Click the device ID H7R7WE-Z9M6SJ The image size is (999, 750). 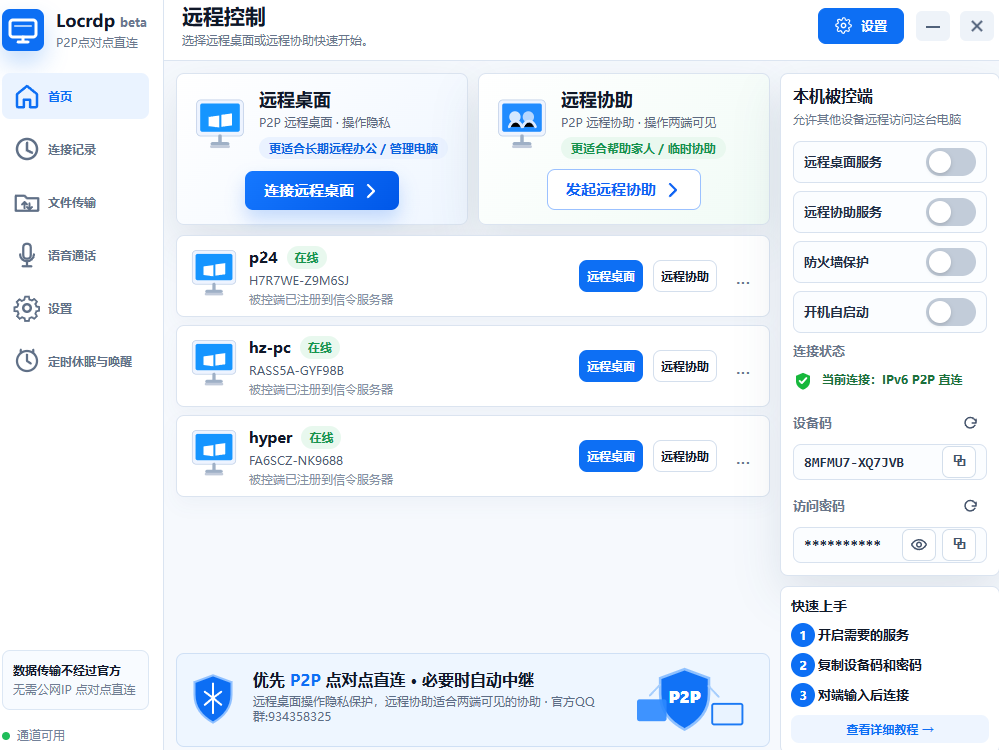click(299, 280)
